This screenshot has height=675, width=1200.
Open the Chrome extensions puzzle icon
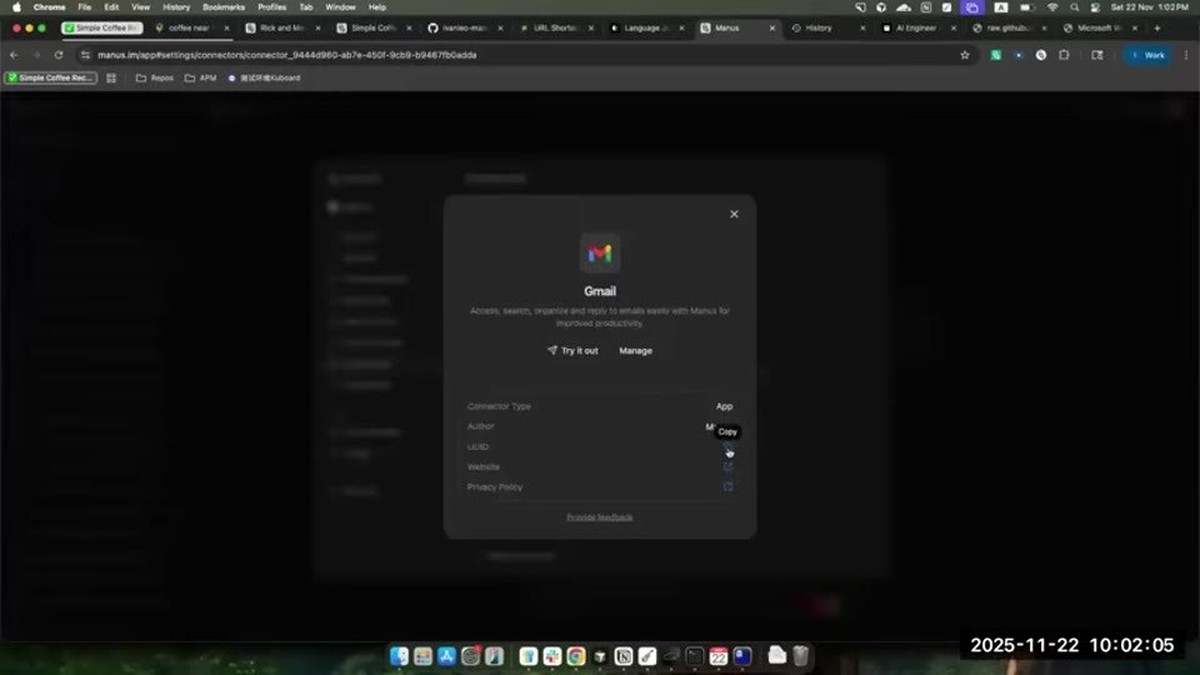1064,55
